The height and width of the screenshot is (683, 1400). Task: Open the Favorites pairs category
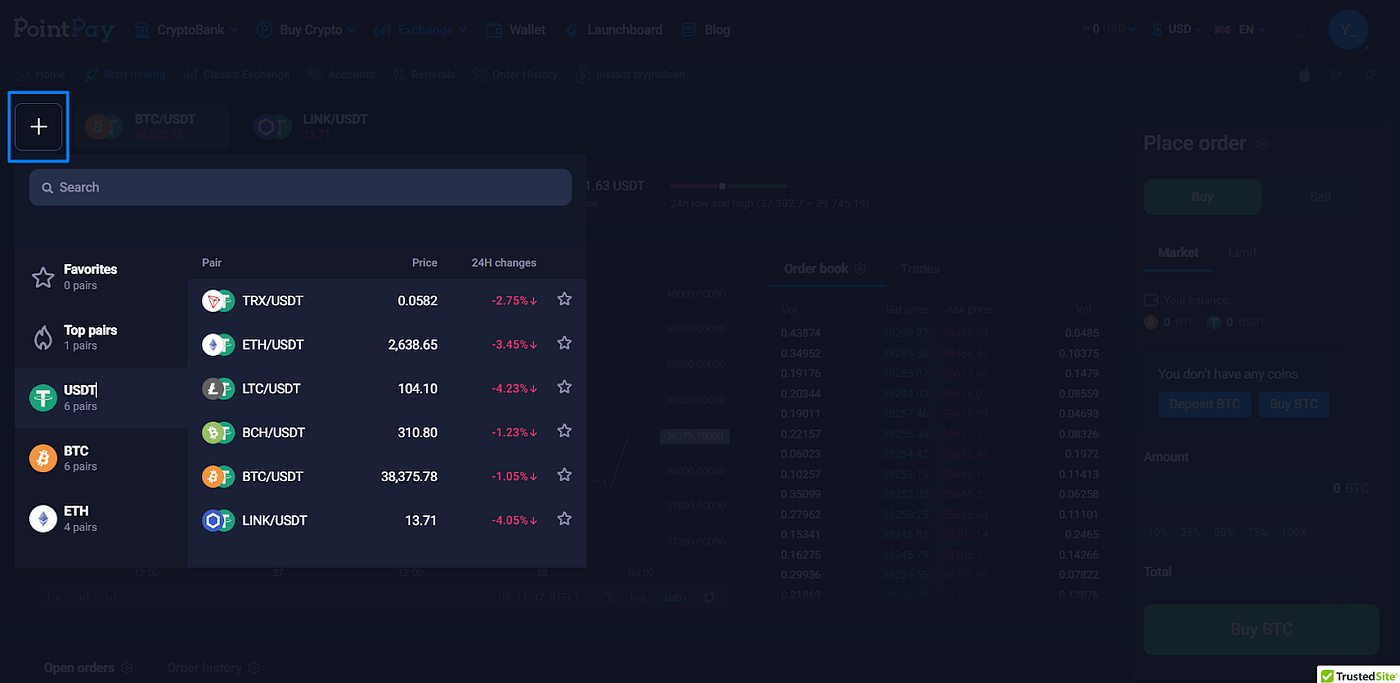[101, 277]
